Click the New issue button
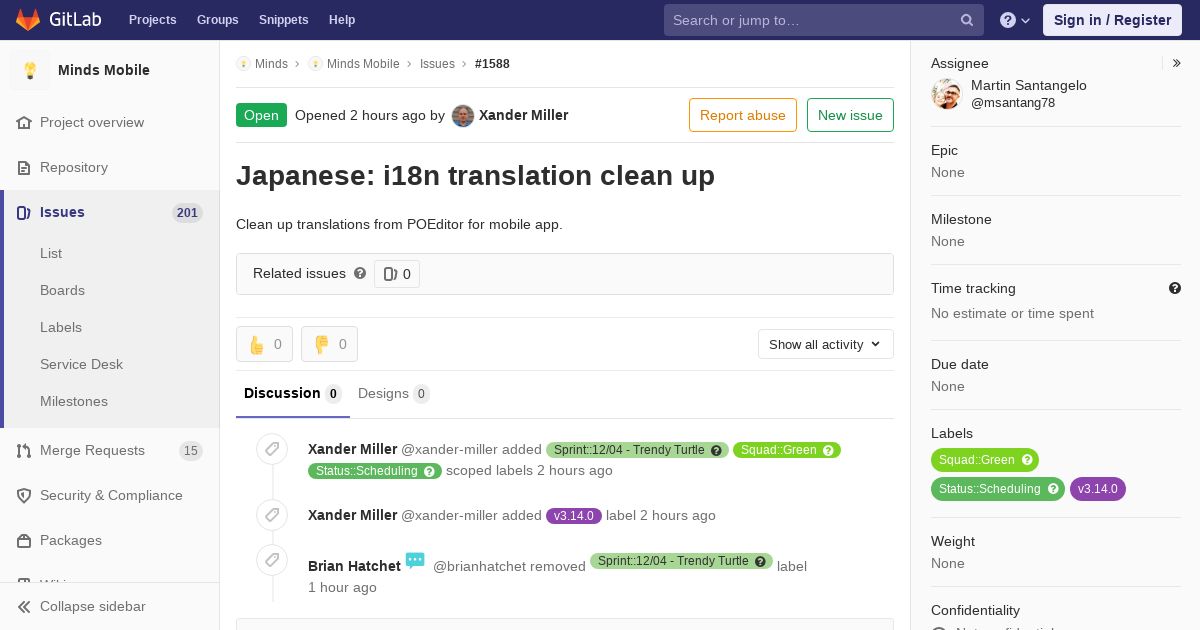Viewport: 1200px width, 630px height. coord(850,115)
